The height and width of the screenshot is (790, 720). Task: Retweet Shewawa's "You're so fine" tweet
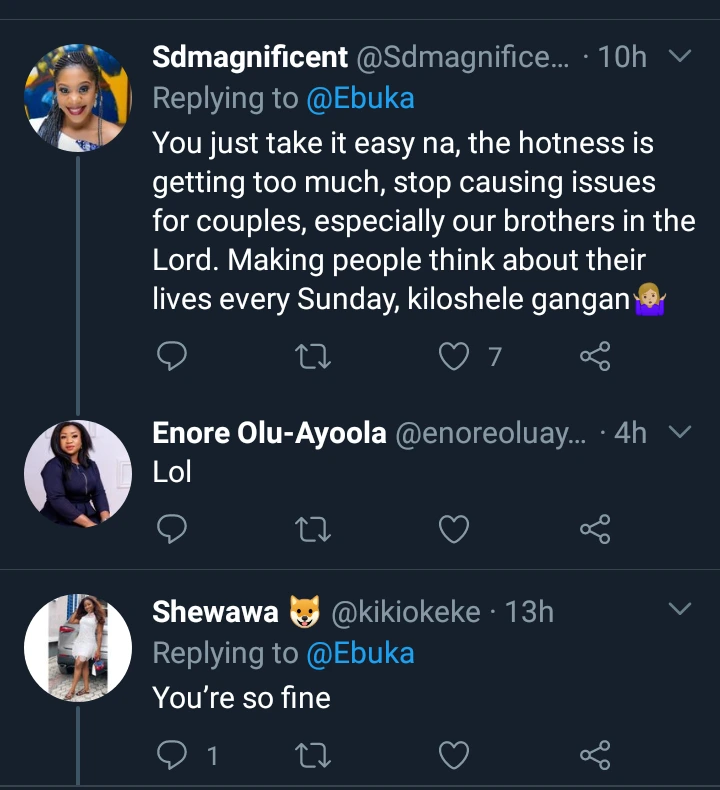pyautogui.click(x=314, y=755)
